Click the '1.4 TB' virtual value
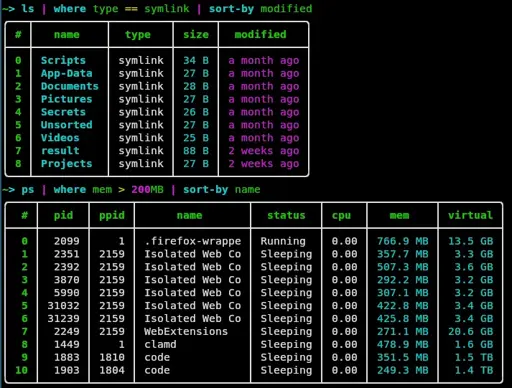Image resolution: width=512 pixels, height=388 pixels. tap(474, 370)
